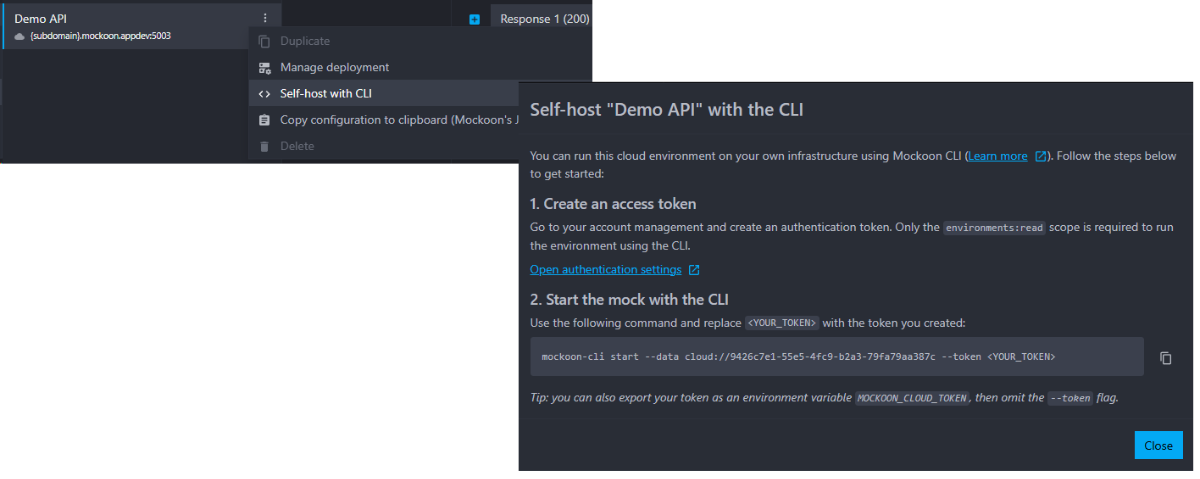
Task: Click the trash icon next to Delete
Action: pyautogui.click(x=264, y=146)
